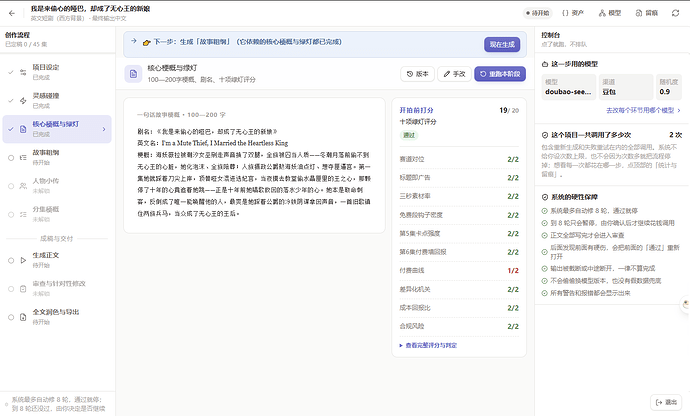Open the 去改每个环节用哪个模型 link

click(643, 110)
